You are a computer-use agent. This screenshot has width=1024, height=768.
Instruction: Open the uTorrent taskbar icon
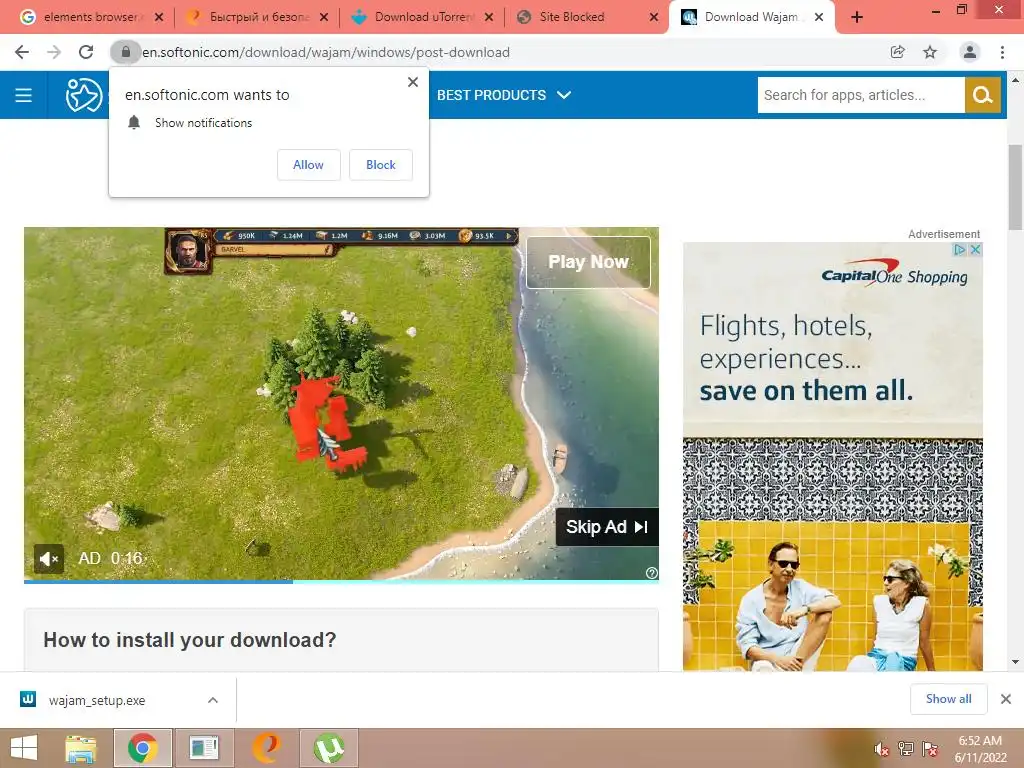coord(329,748)
